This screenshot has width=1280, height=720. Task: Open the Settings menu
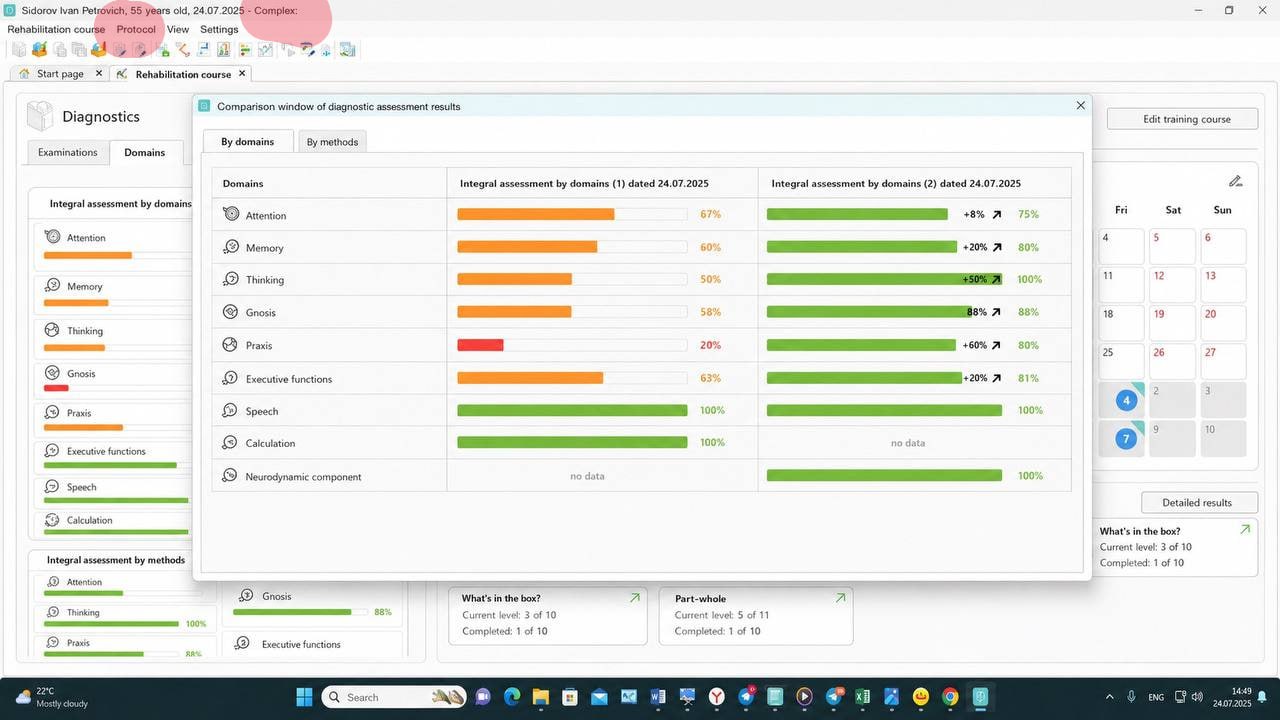pos(219,29)
